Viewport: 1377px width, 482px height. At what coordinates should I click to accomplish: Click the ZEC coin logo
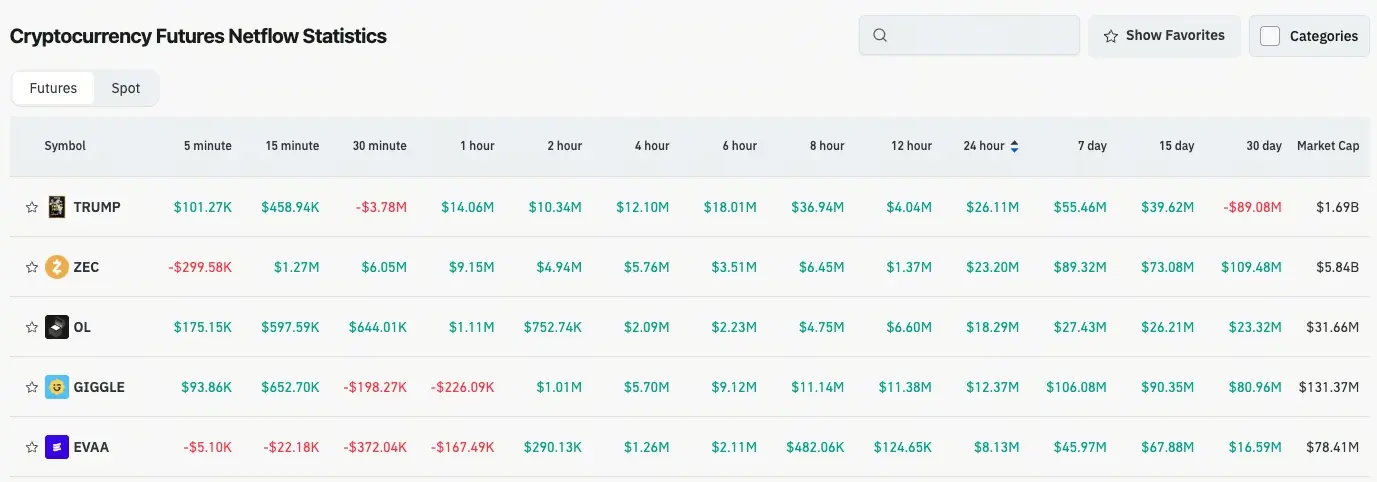pos(57,267)
